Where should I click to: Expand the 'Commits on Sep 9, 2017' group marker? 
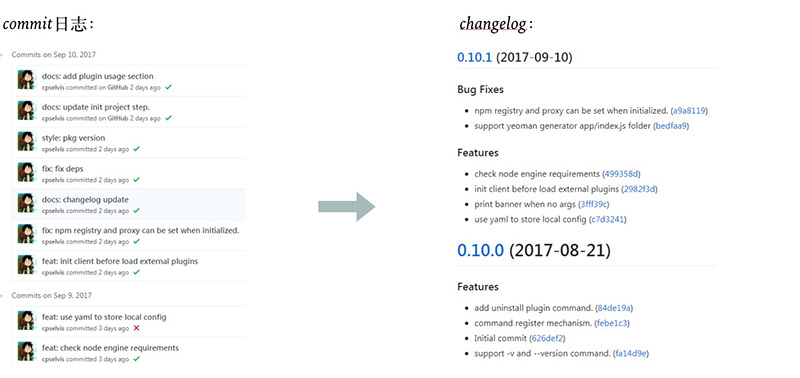coord(2,295)
